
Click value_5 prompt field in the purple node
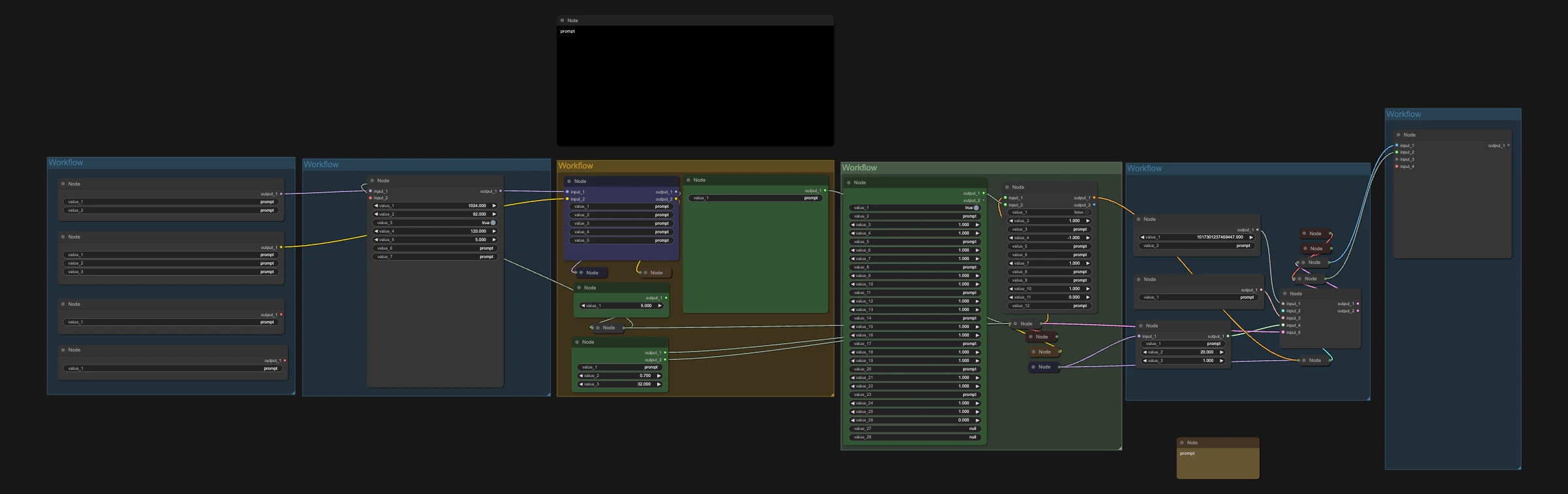coord(621,240)
